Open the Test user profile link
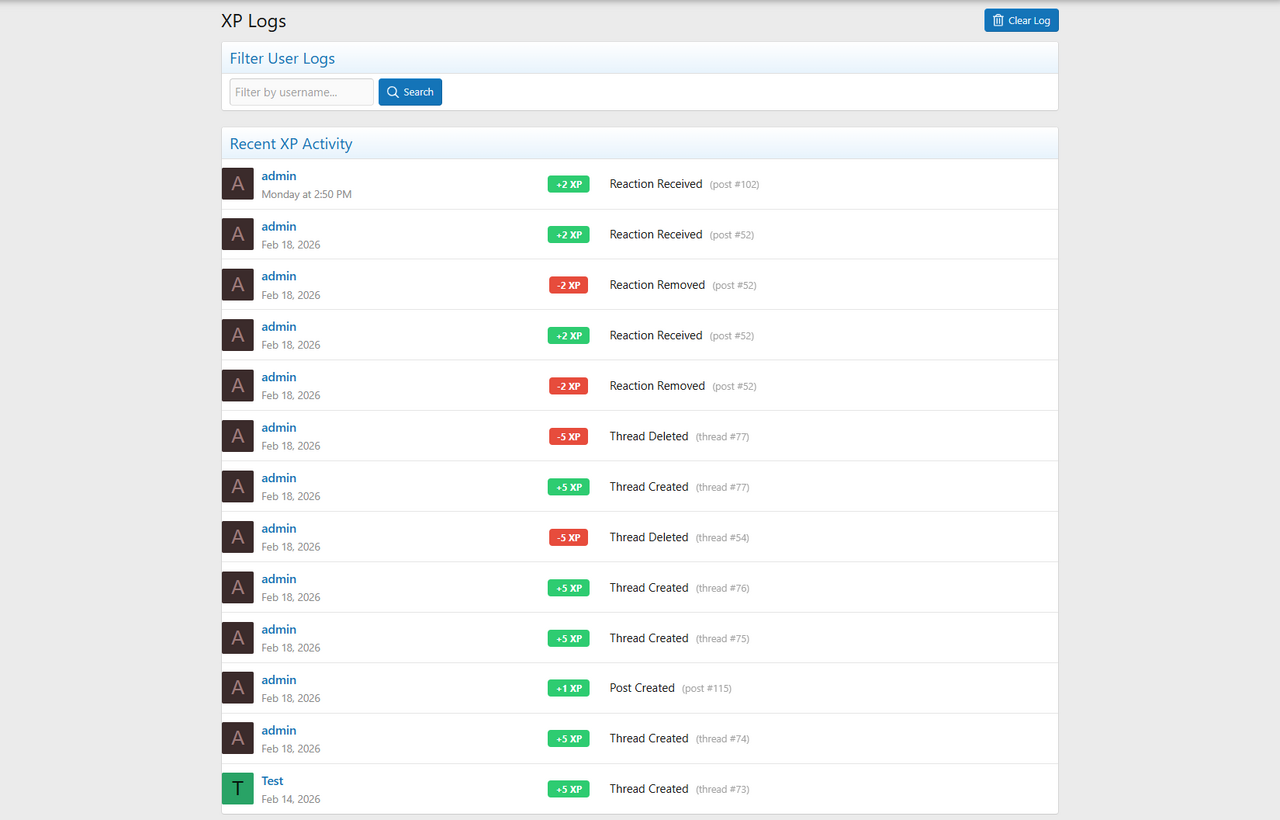Viewport: 1280px width, 820px height. point(272,781)
